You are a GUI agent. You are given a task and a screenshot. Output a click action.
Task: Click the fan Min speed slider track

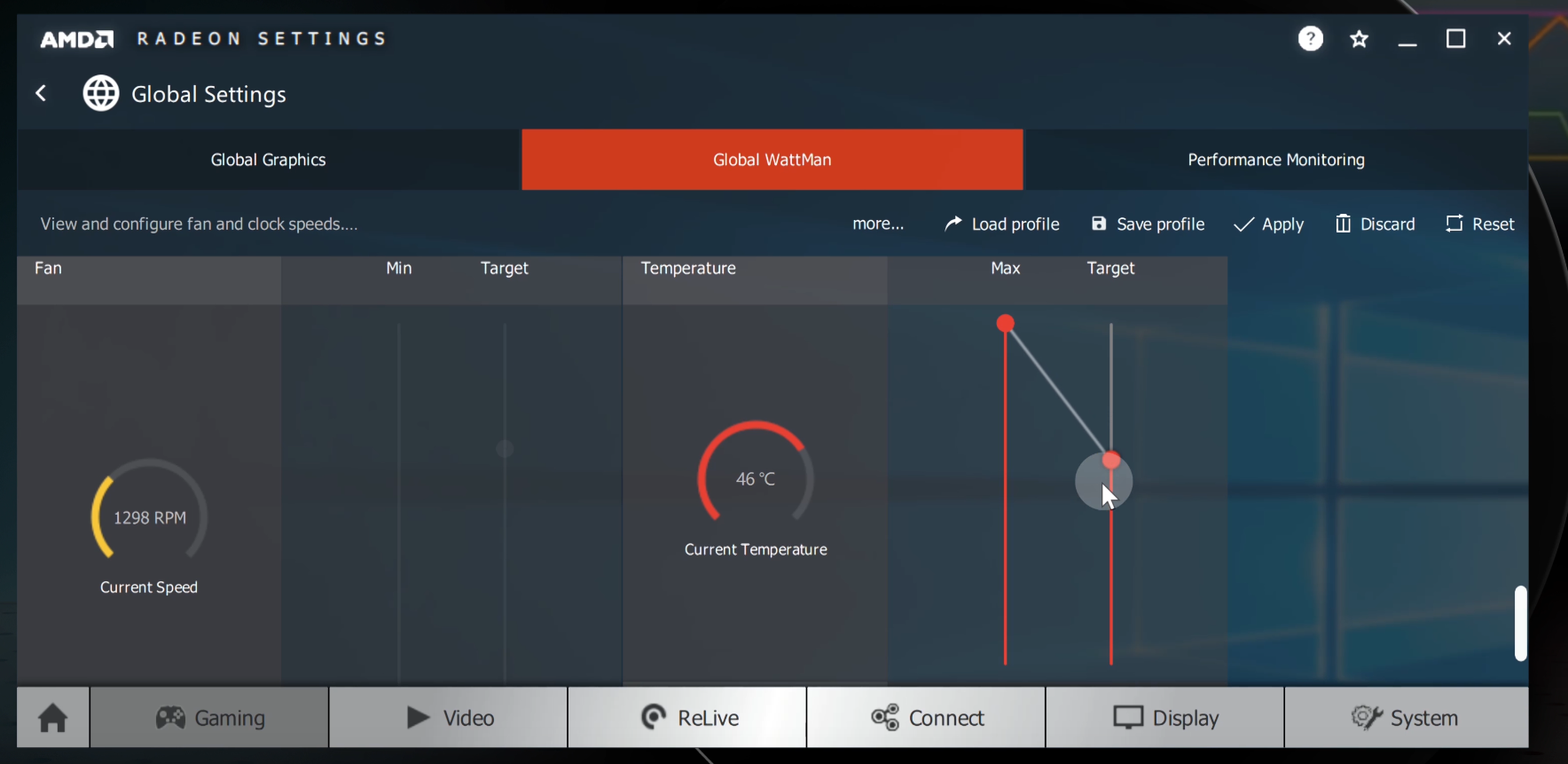(399, 501)
